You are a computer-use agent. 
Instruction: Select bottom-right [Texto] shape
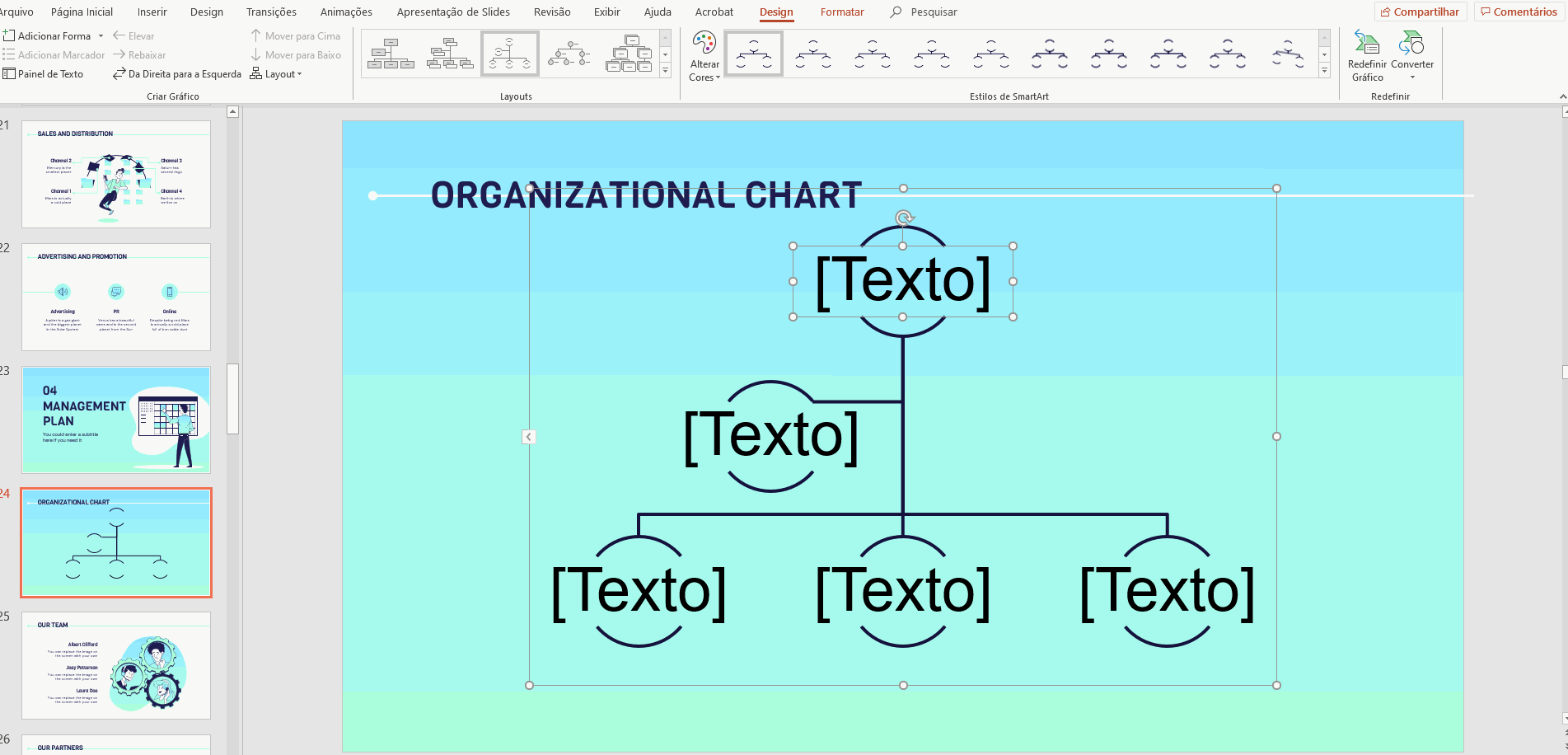tap(1168, 591)
